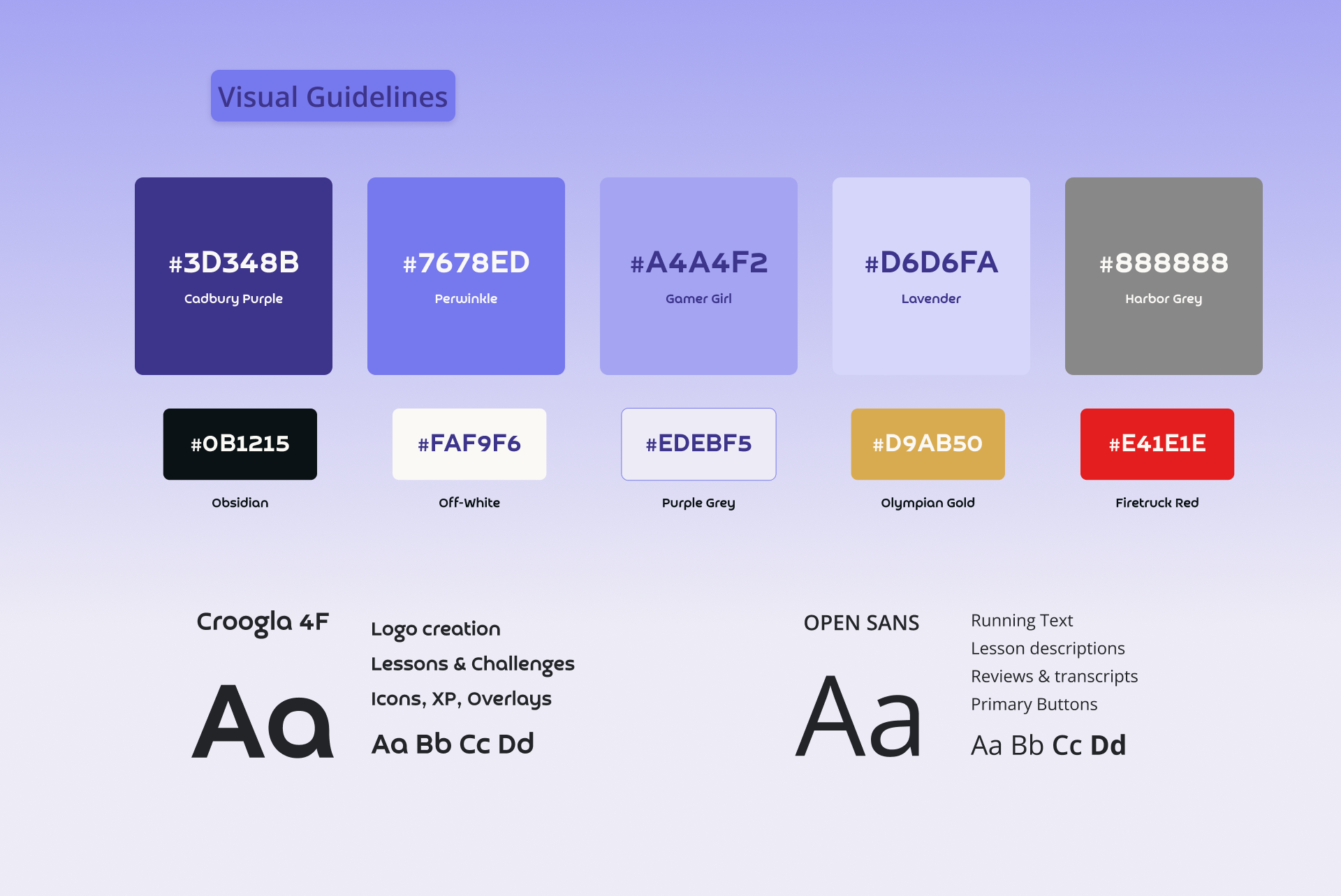Viewport: 1341px width, 896px height.
Task: Select the large Croogla Aa specimen
Action: (263, 721)
